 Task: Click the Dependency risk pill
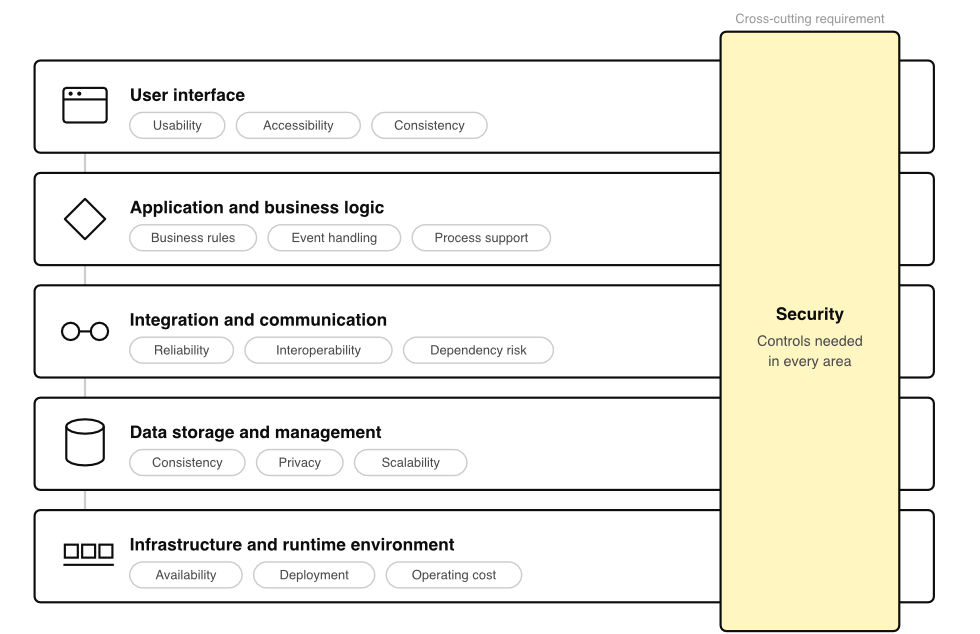pyautogui.click(x=478, y=350)
